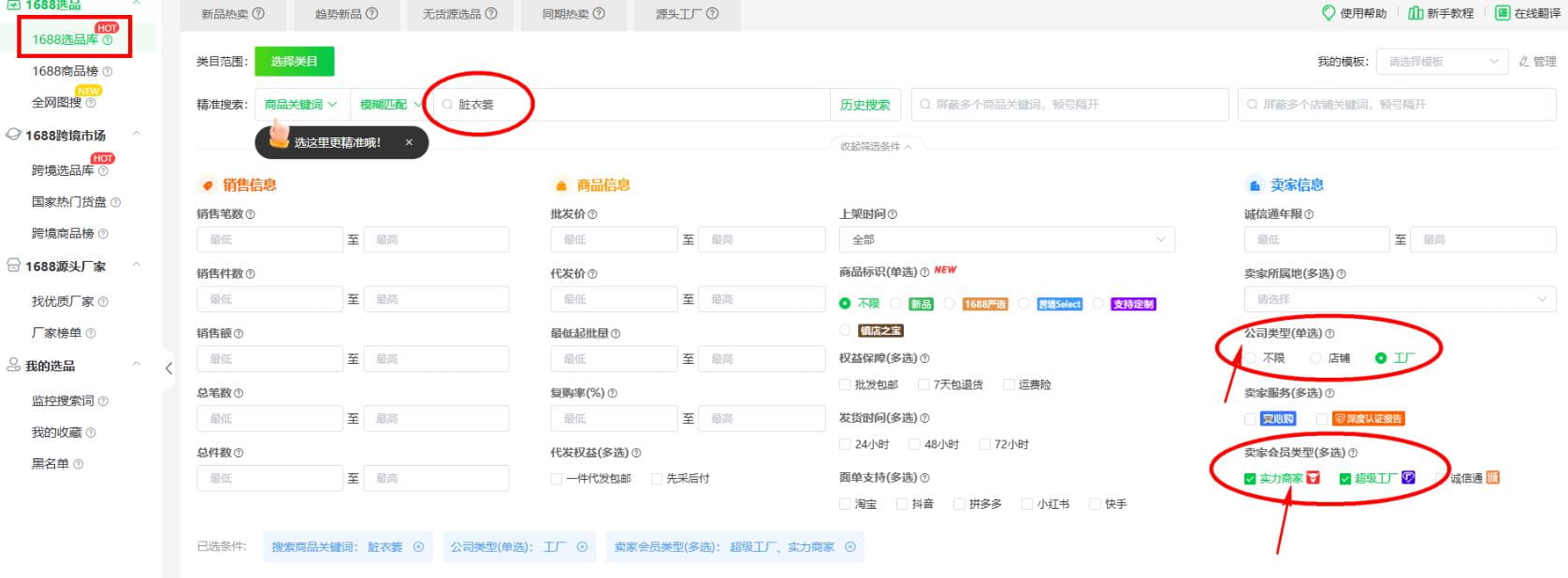The width and height of the screenshot is (1568, 578).
Task: Click help icon beside 批发价 label
Action: point(592,214)
